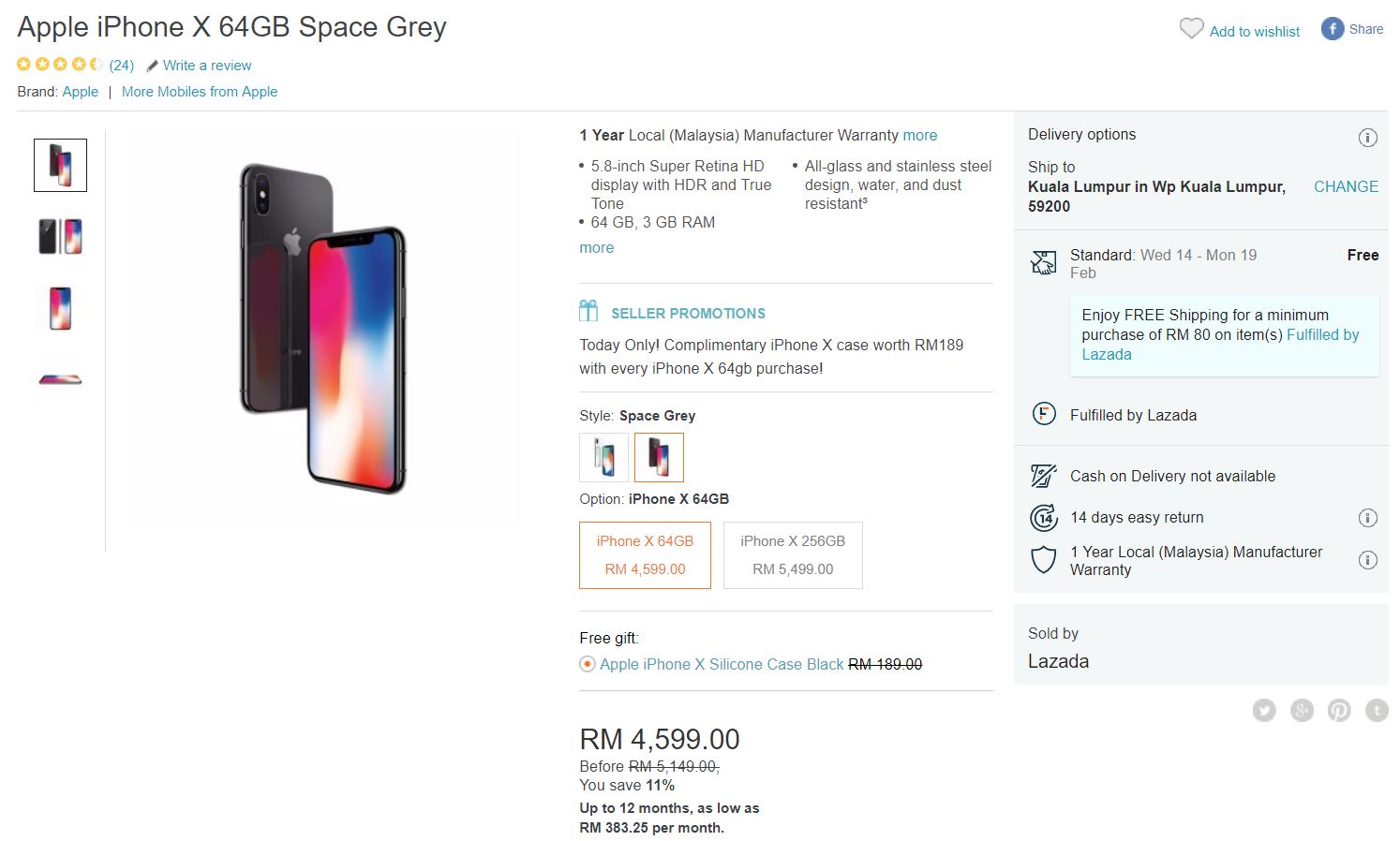Share via the Pinterest icon
The width and height of the screenshot is (1400, 841).
(x=1339, y=710)
